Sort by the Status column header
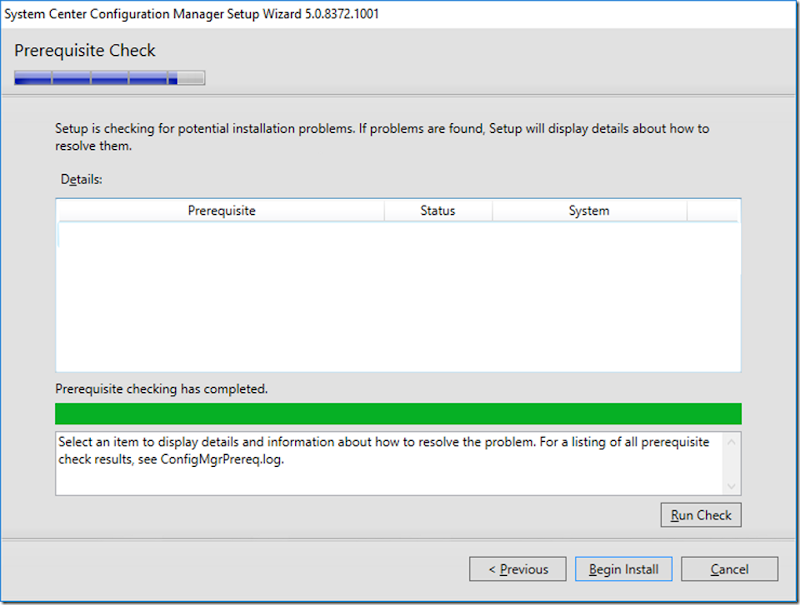This screenshot has width=800, height=605. pyautogui.click(x=438, y=211)
